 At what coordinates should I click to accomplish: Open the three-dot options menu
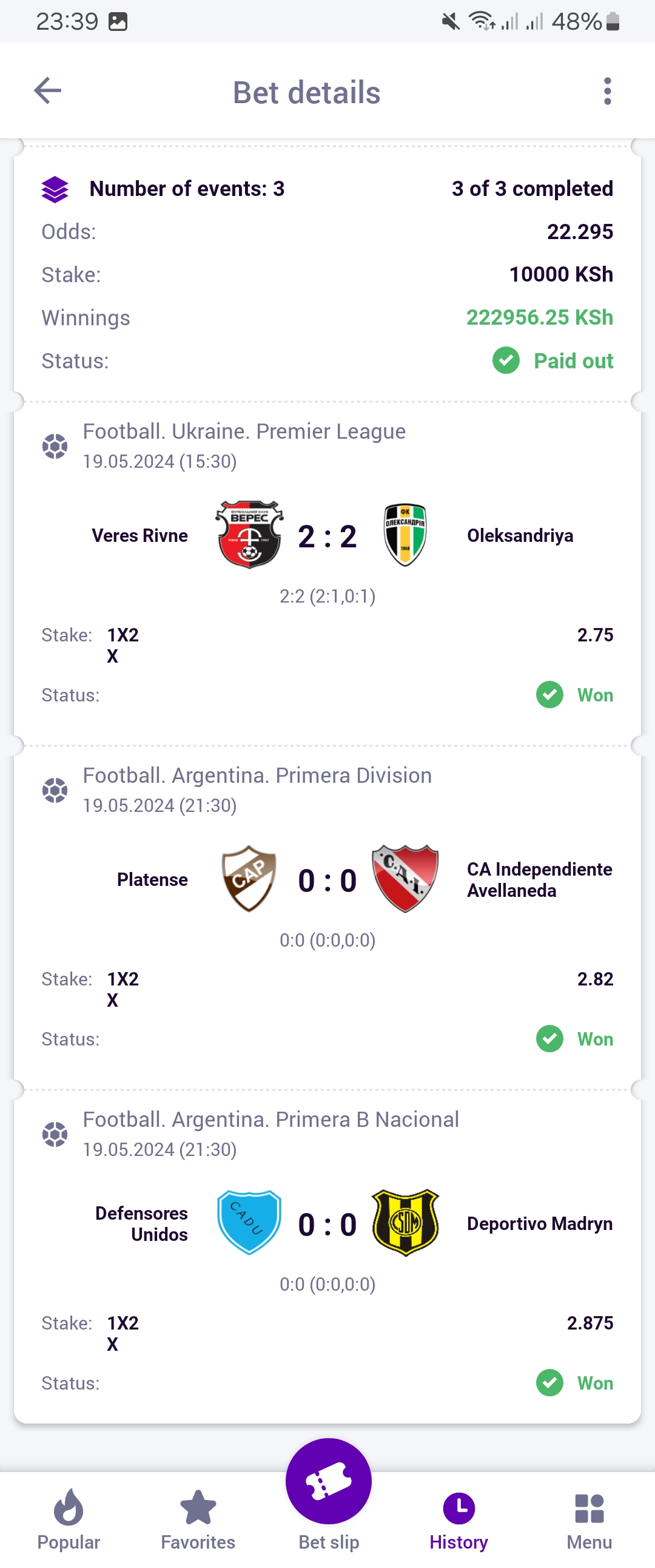click(607, 91)
